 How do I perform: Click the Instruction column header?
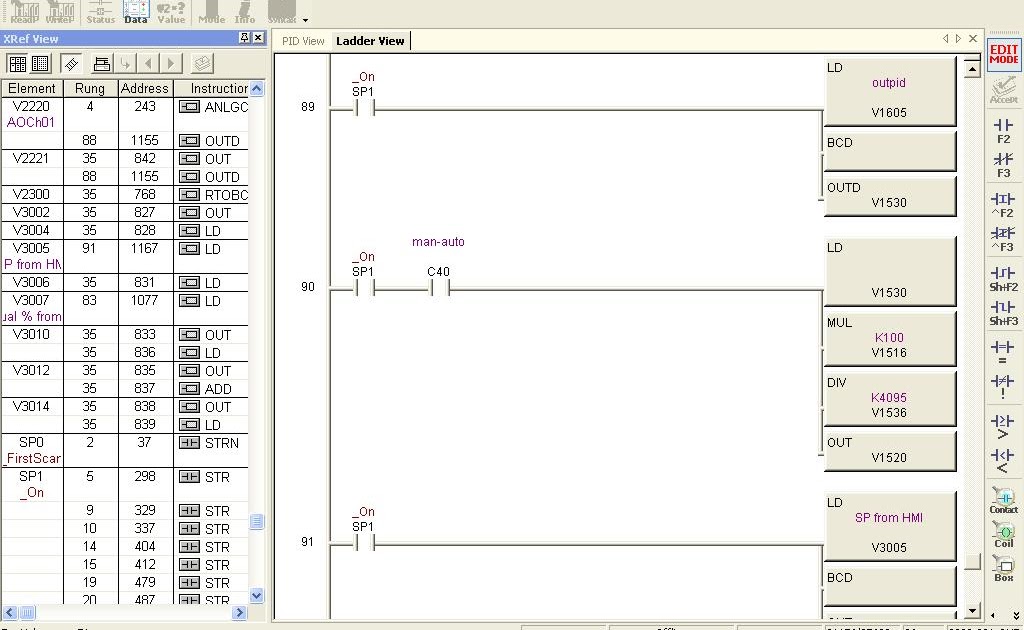(212, 88)
